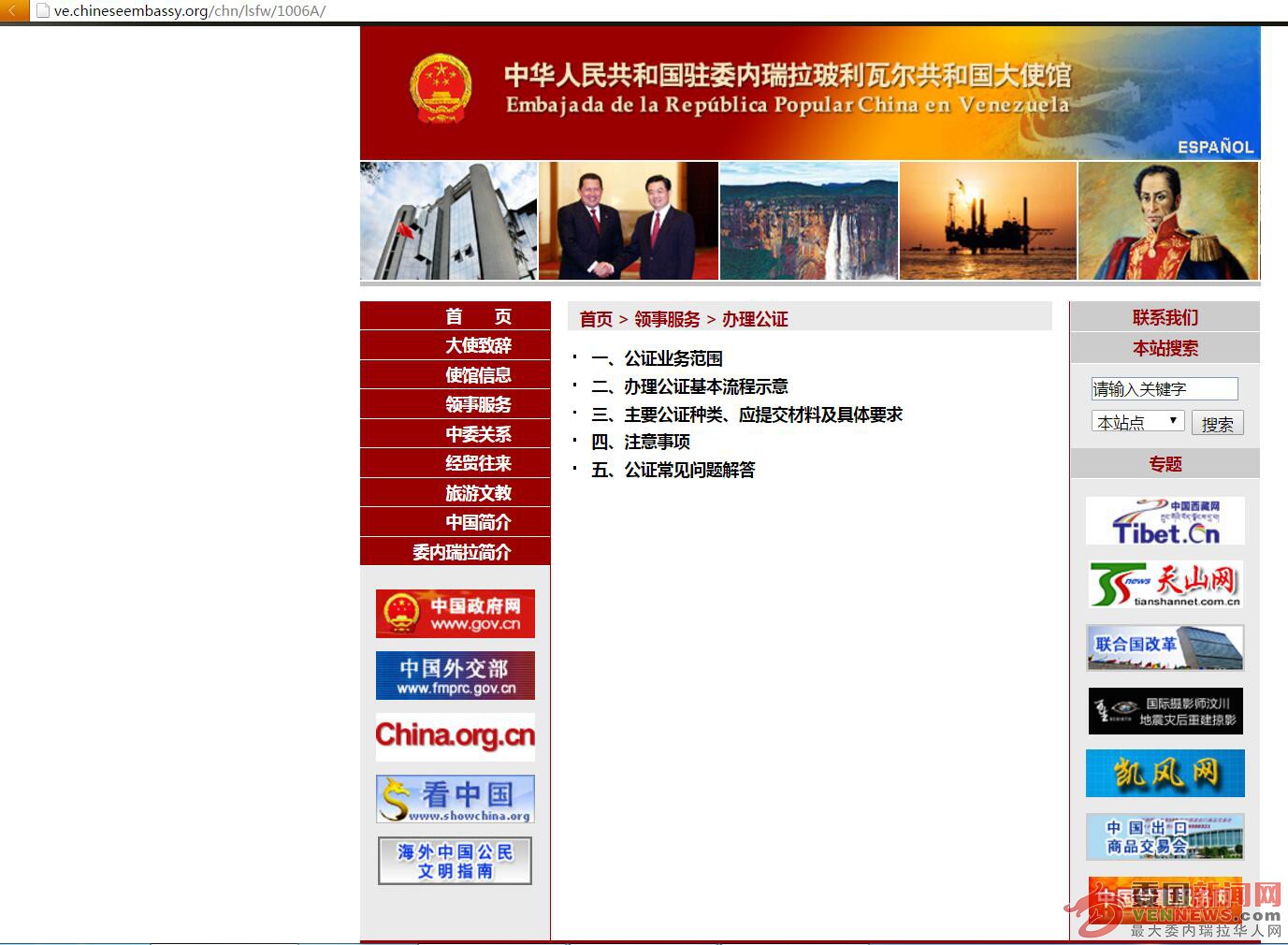Open 联系我们 in right sidebar

coord(1165,317)
